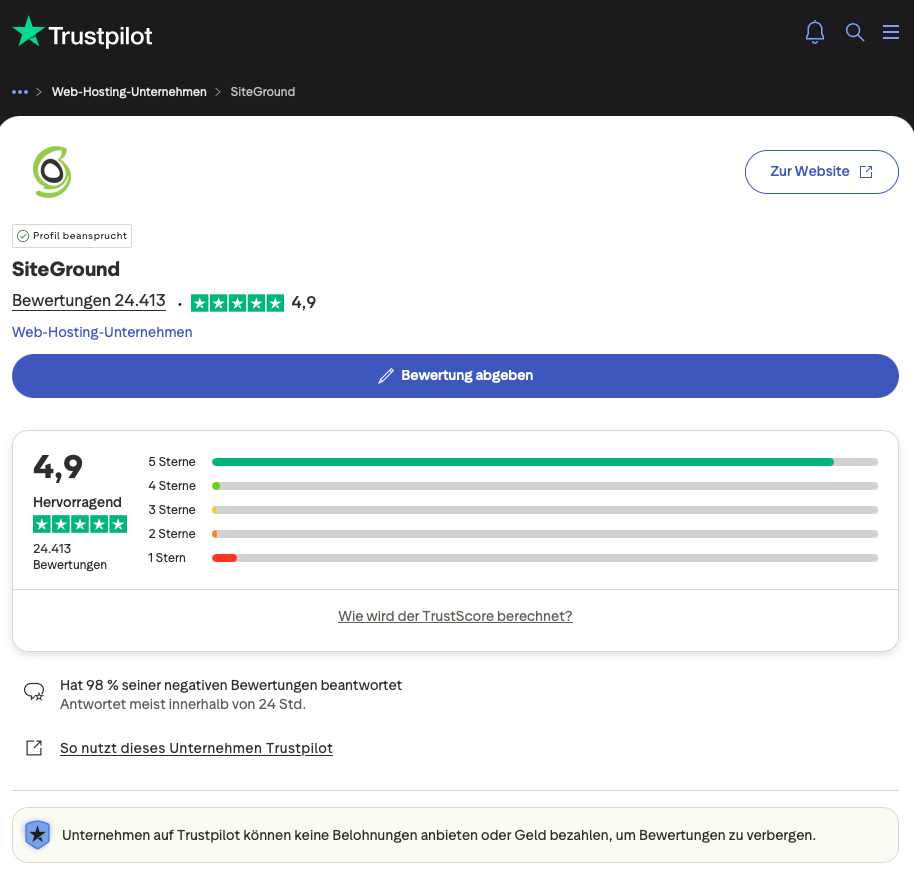This screenshot has height=876, width=914.
Task: Click Web-Hosting-Unternehmen category link
Action: pos(102,332)
